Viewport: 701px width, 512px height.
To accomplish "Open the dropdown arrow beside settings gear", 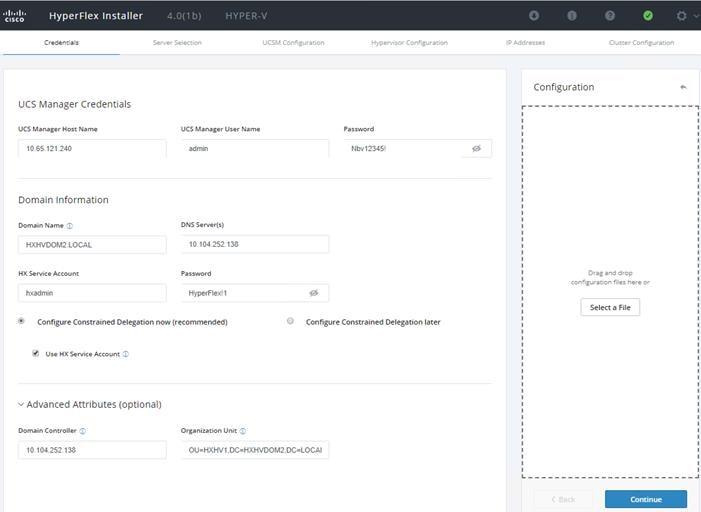I will click(696, 16).
